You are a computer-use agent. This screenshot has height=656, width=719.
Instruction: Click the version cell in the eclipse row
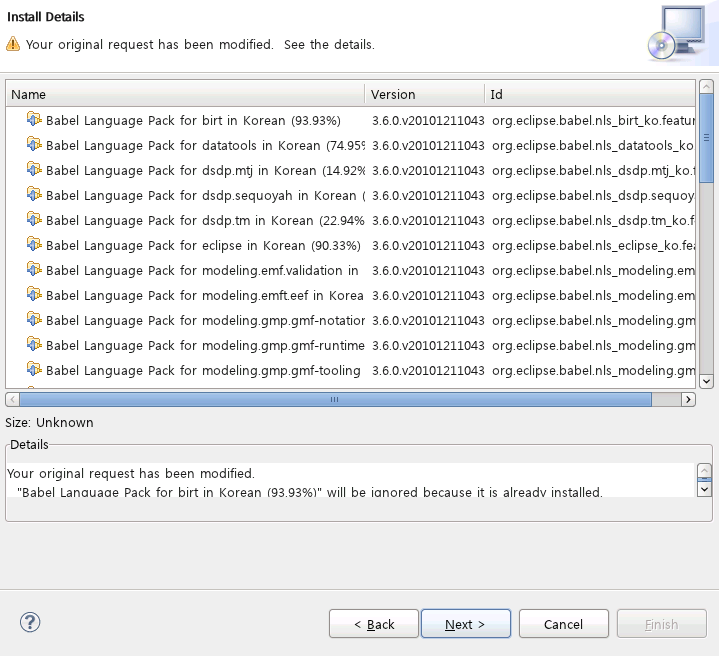(x=428, y=245)
